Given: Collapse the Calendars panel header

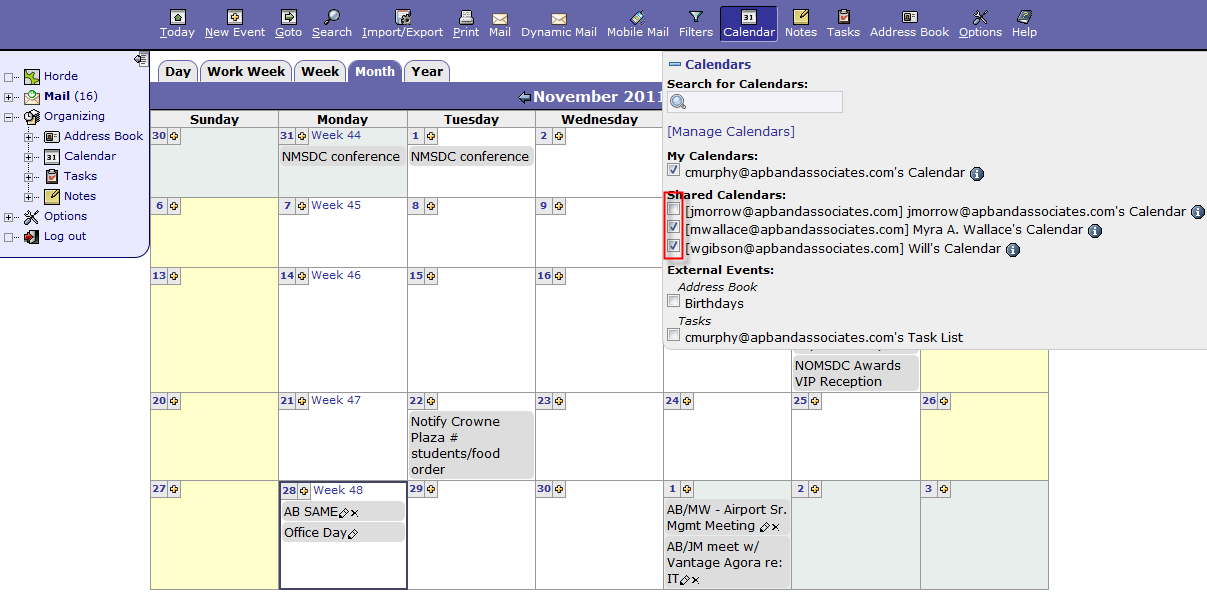Looking at the screenshot, I should click(x=674, y=64).
